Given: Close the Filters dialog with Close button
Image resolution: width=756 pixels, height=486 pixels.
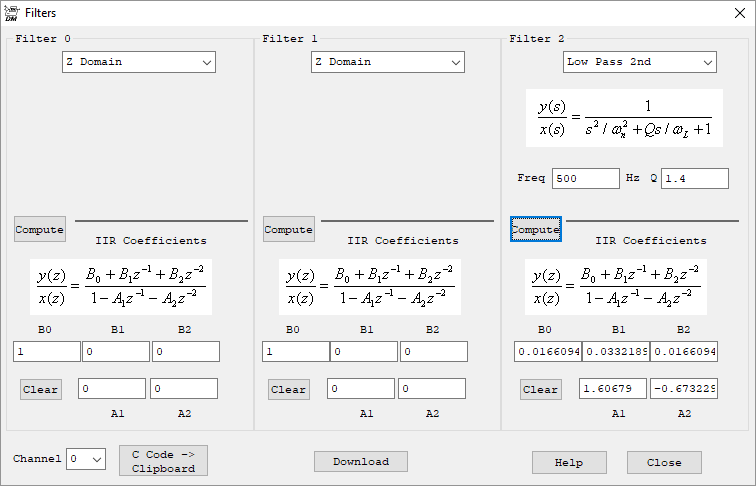Looking at the screenshot, I should [x=664, y=462].
